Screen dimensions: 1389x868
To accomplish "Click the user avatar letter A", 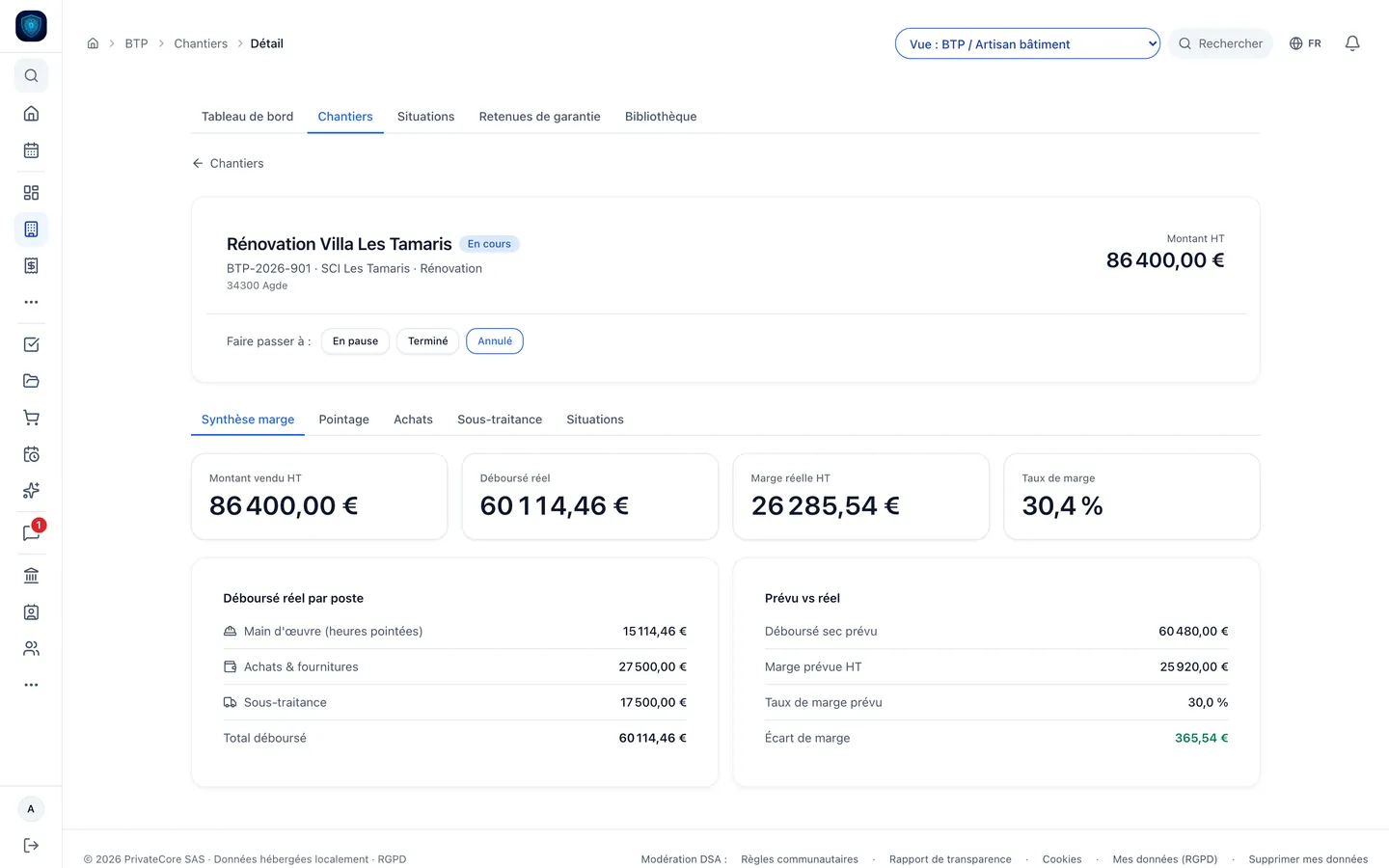I will click(31, 809).
